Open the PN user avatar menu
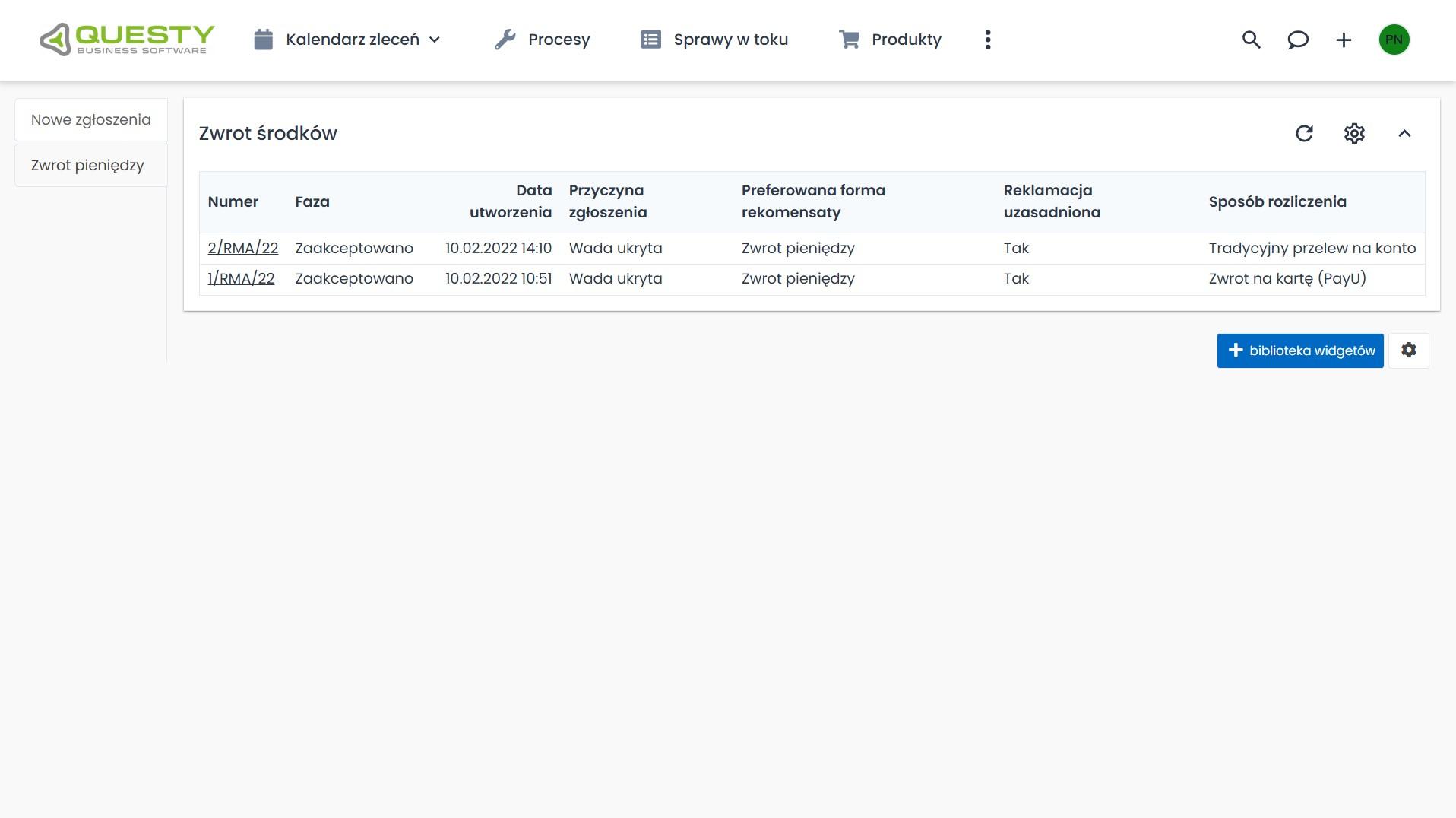The width and height of the screenshot is (1456, 818). click(1394, 40)
